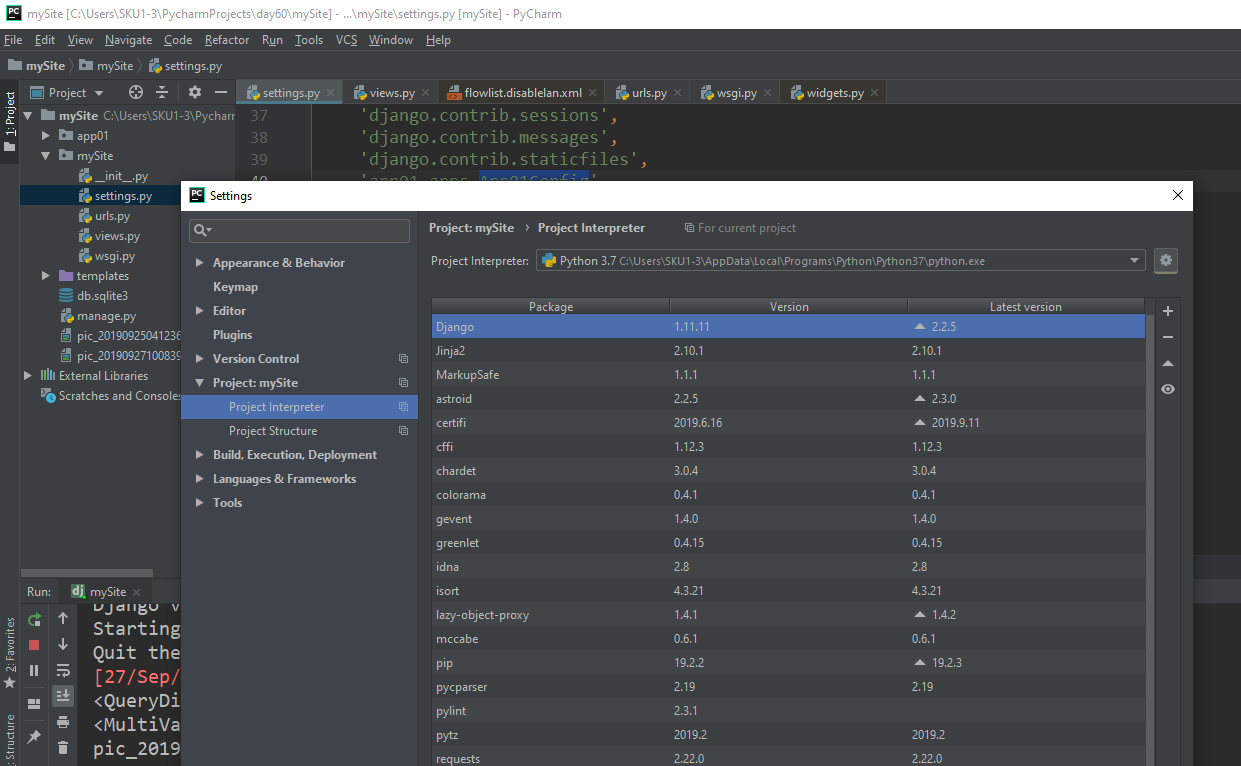This screenshot has width=1241, height=766.
Task: Open the VCS menu
Action: 346,40
